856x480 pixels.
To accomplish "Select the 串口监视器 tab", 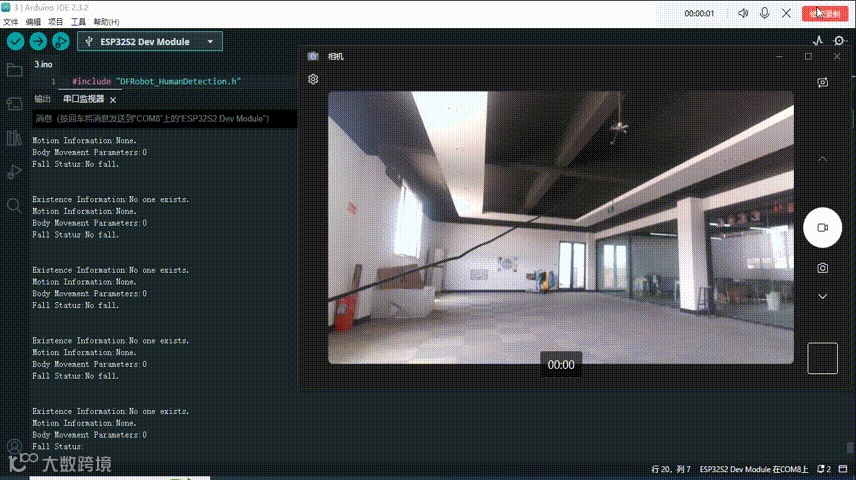I will [83, 99].
